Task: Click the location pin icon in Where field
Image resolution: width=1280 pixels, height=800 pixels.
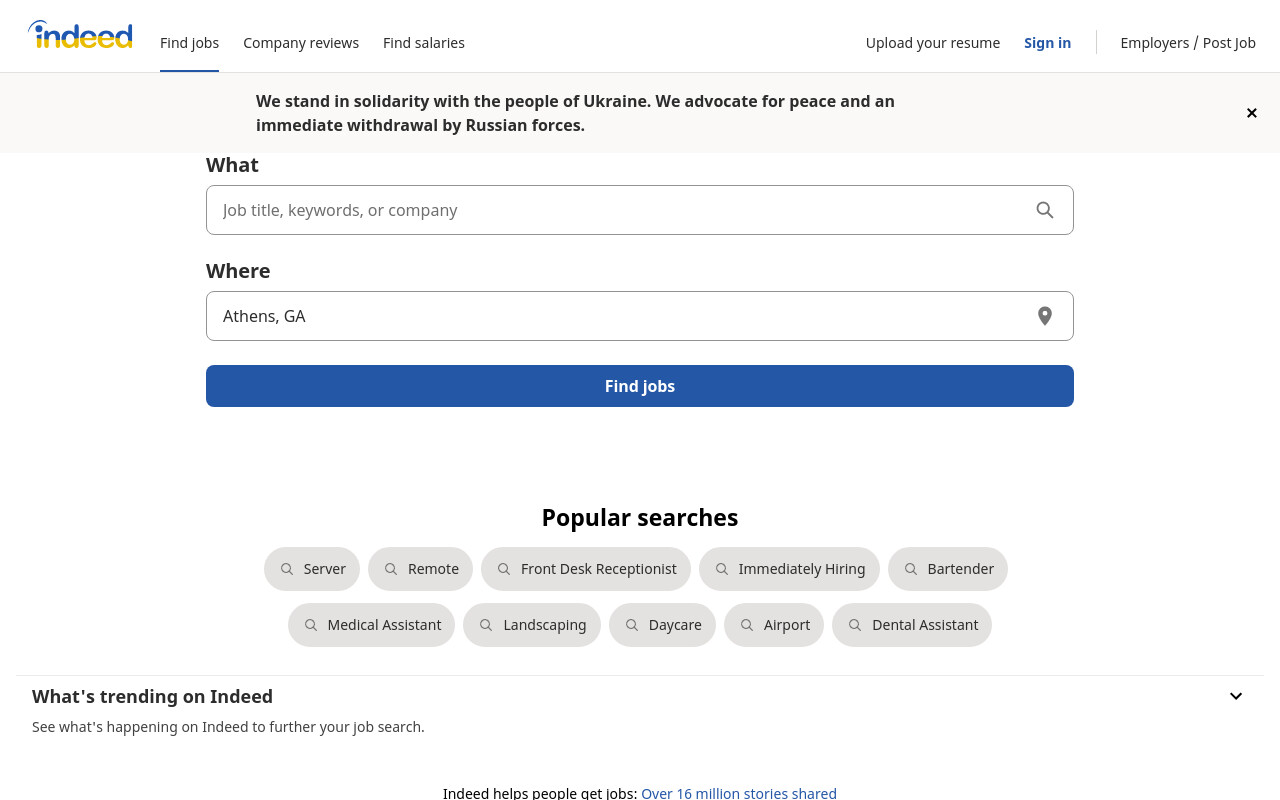Action: 1045,316
